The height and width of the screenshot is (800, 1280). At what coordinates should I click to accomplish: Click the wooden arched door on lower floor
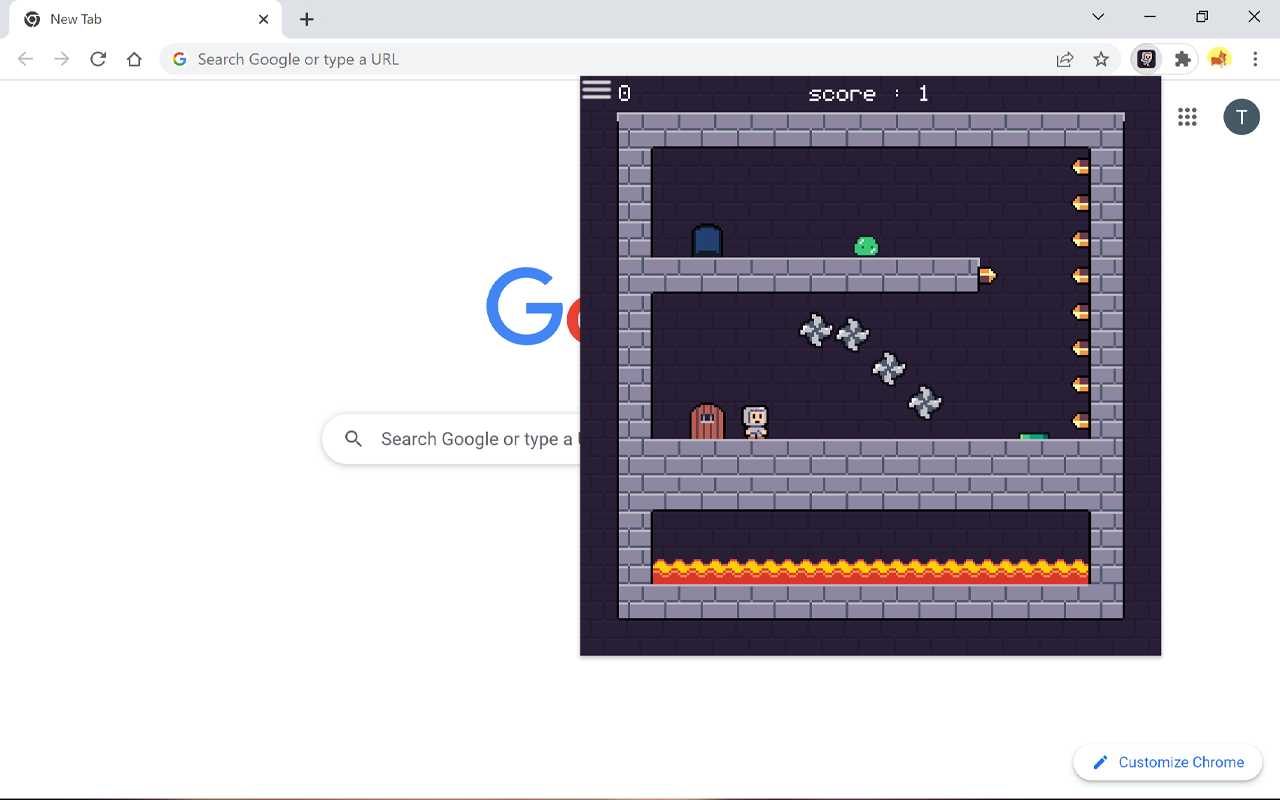707,422
